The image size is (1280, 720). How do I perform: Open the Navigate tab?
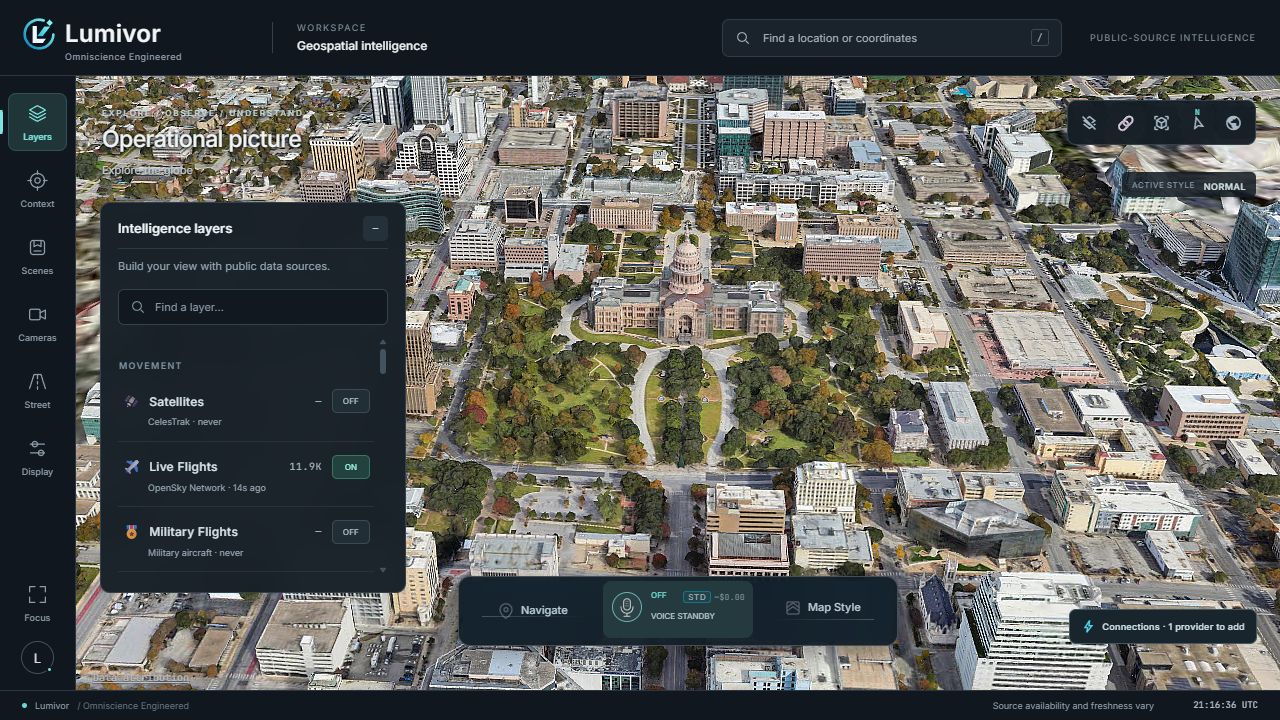click(x=534, y=610)
